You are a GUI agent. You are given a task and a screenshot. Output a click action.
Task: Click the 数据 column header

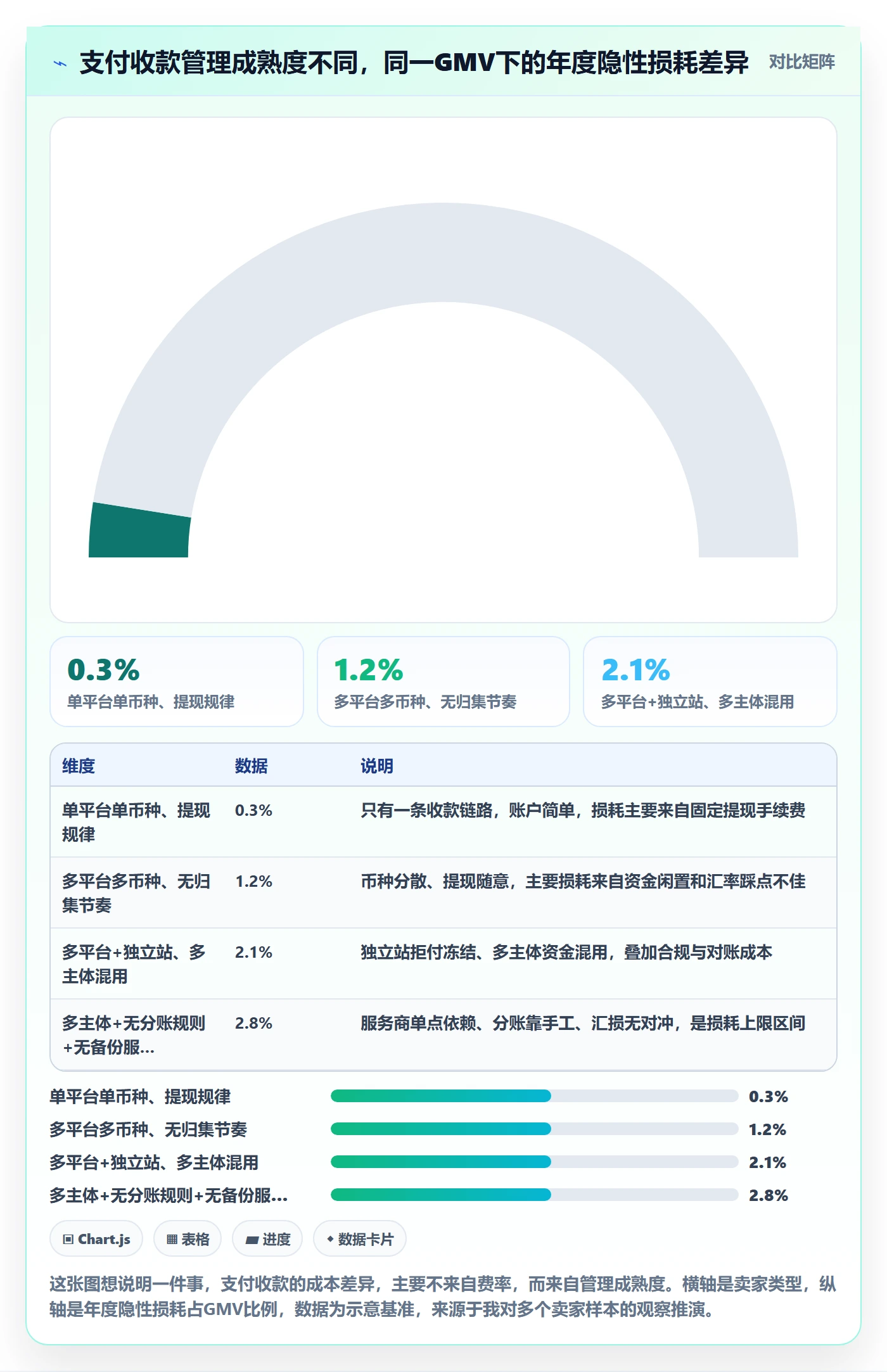click(252, 766)
